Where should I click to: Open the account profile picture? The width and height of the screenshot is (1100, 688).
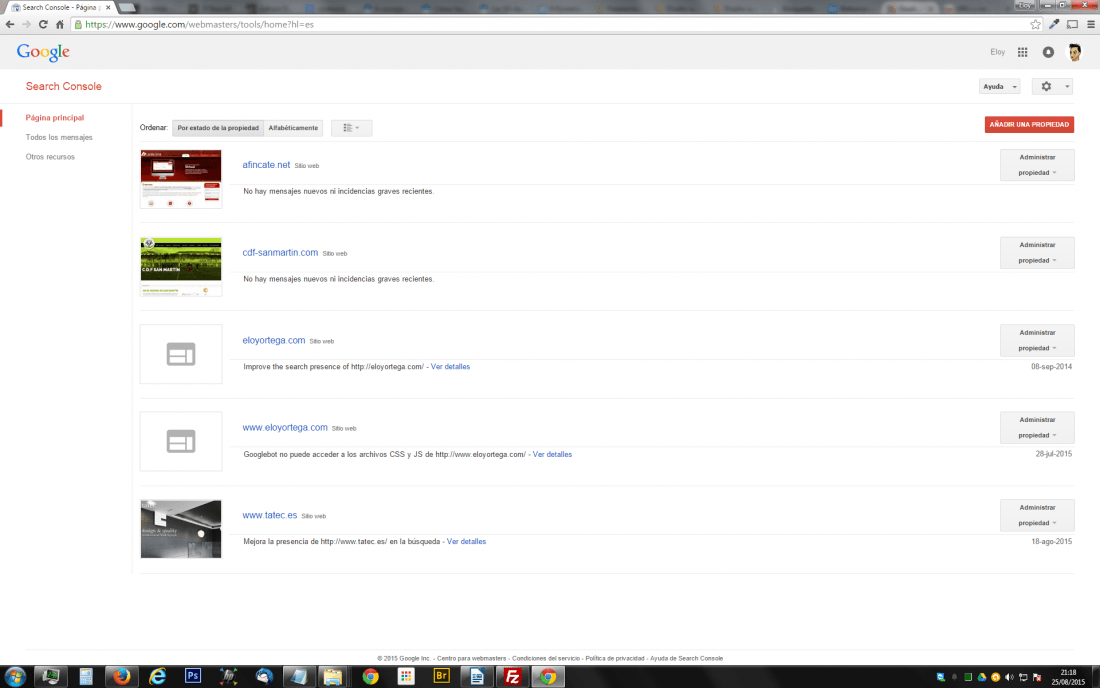[x=1074, y=52]
